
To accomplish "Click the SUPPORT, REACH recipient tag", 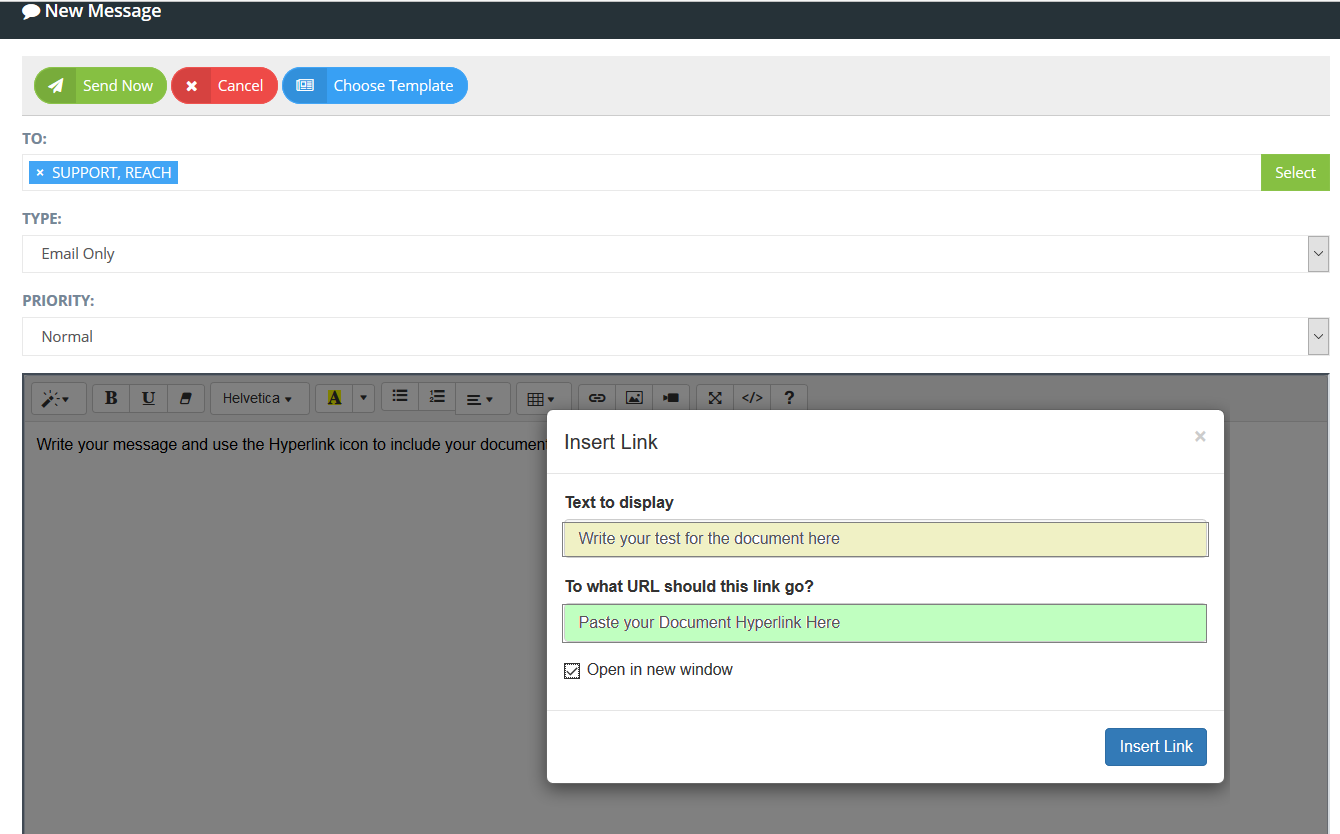I will click(x=104, y=173).
